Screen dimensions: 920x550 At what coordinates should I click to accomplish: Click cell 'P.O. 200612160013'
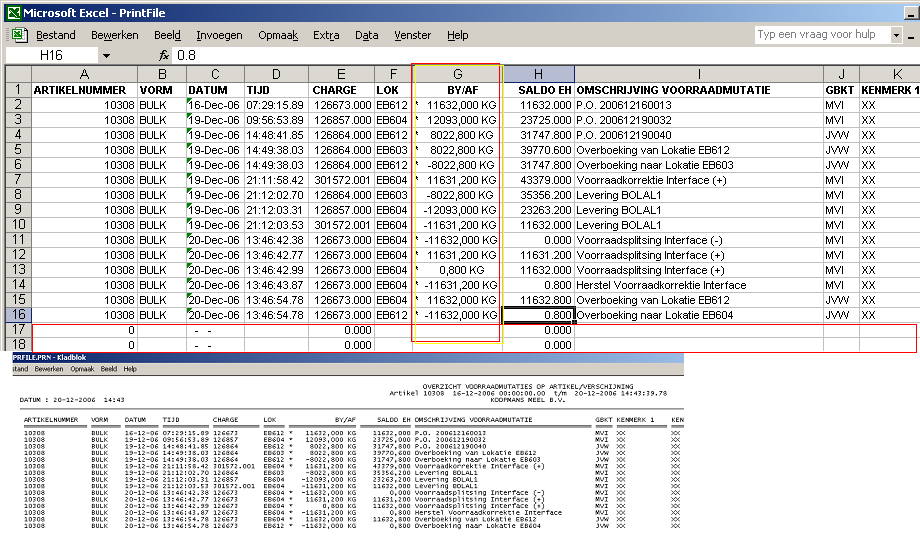tap(699, 105)
